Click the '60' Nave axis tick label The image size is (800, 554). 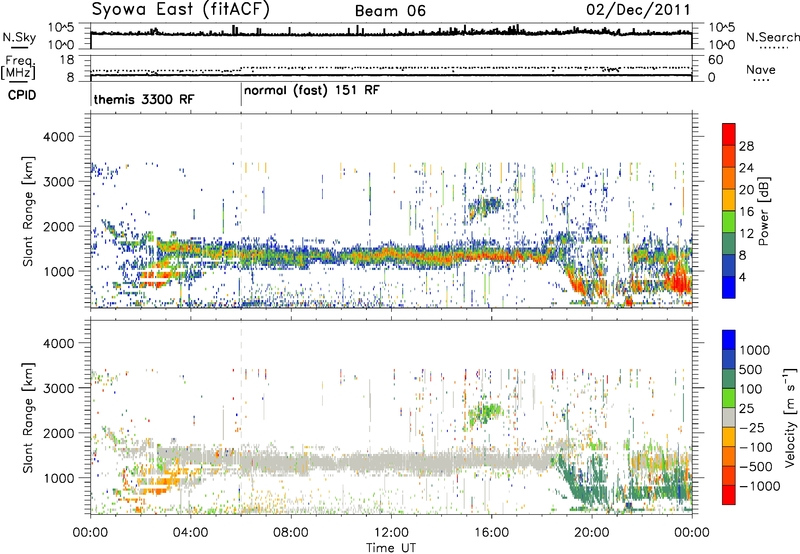tap(715, 60)
